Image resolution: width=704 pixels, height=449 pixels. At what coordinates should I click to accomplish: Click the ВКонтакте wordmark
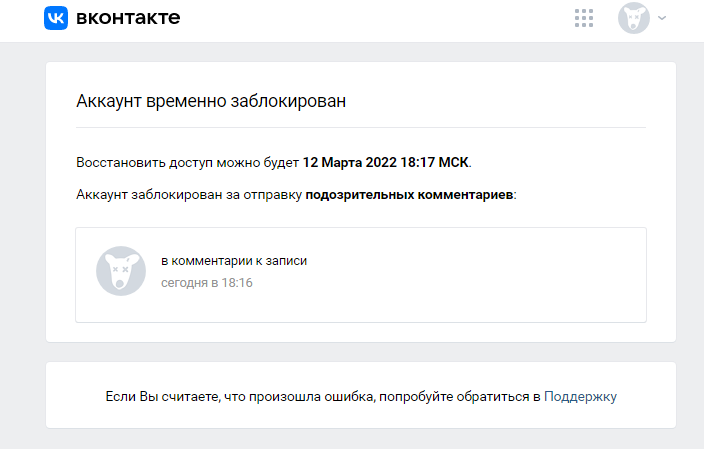pos(127,18)
